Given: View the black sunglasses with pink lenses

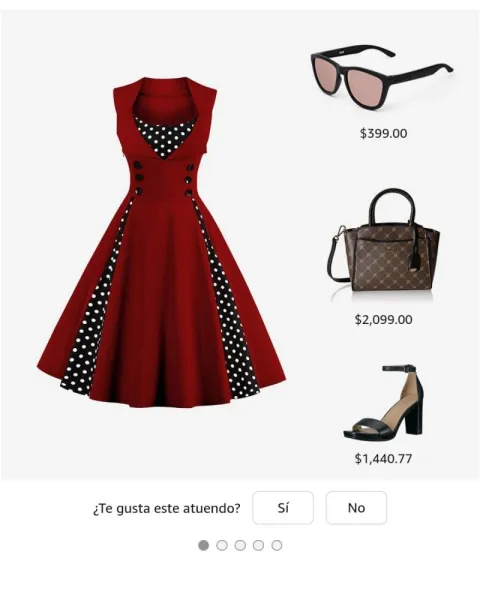Looking at the screenshot, I should click(382, 77).
